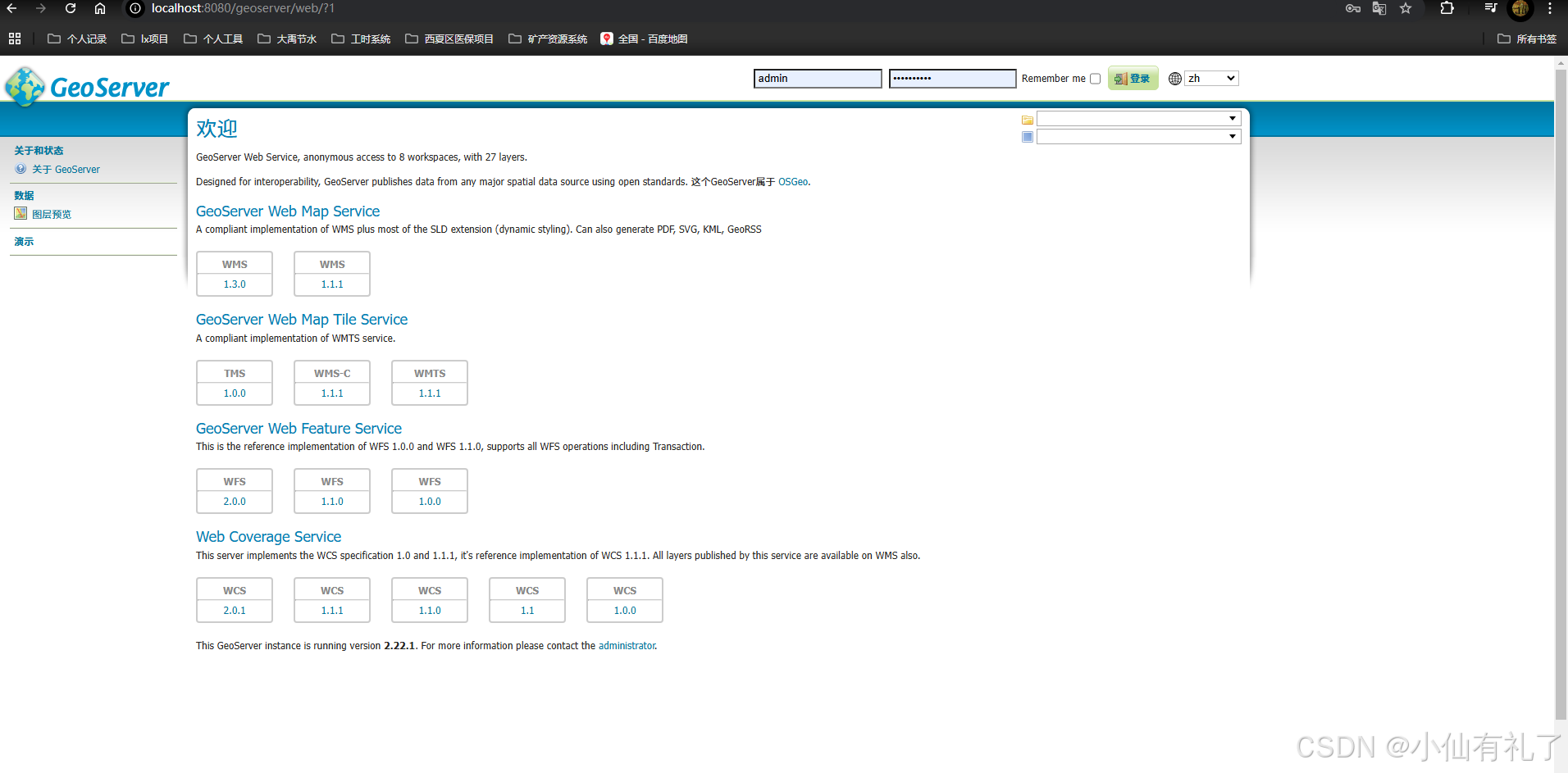Click the GeoServer logo

pyautogui.click(x=87, y=86)
